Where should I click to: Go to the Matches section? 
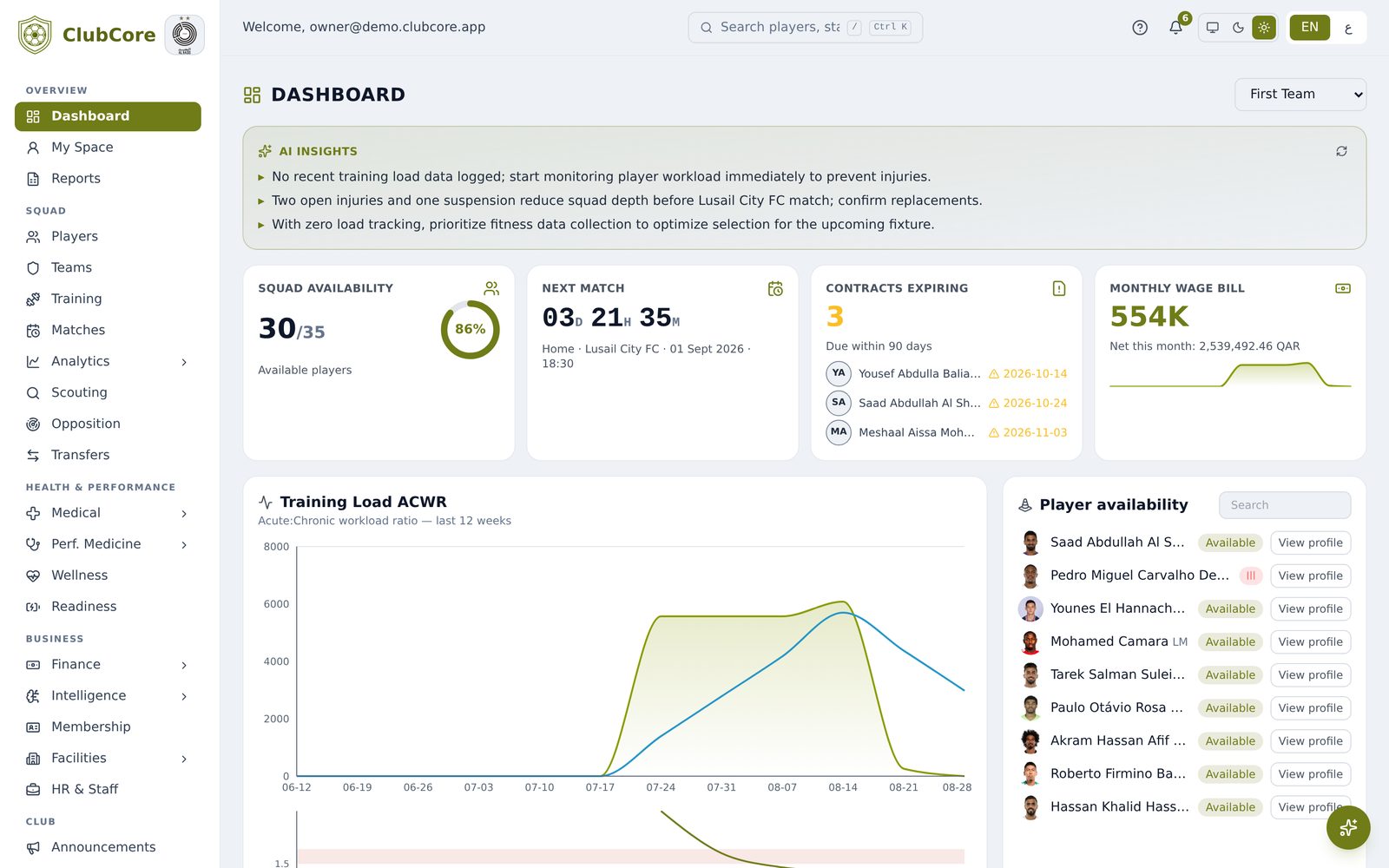(108, 331)
